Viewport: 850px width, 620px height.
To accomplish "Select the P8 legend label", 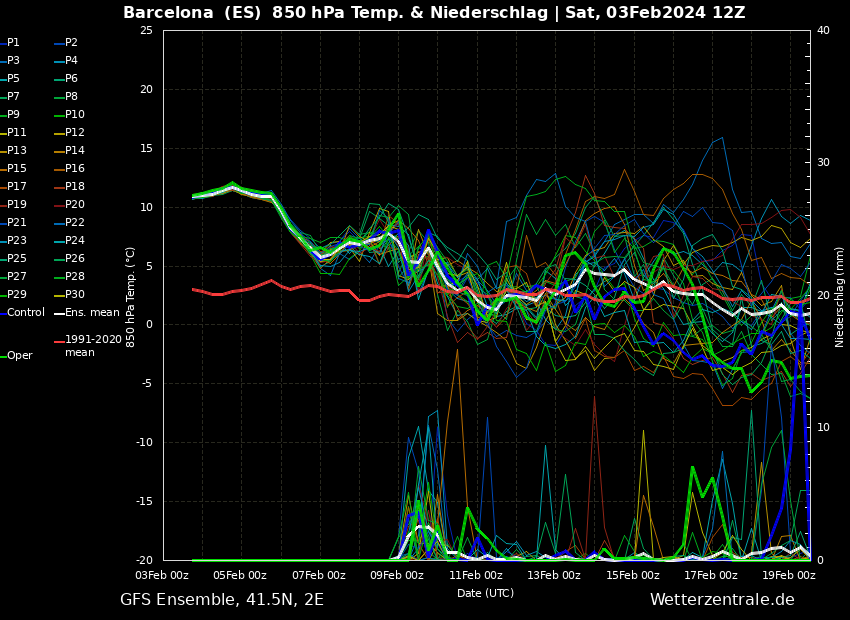I will (72, 96).
